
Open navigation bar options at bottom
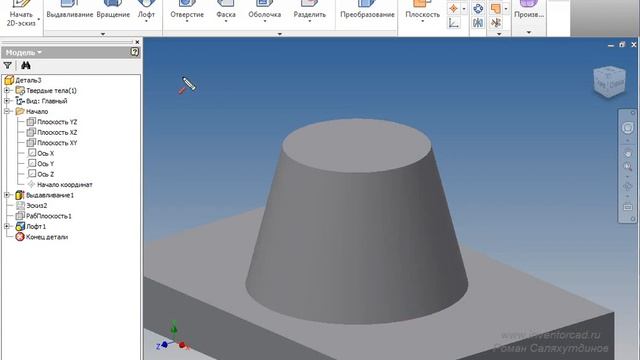click(633, 219)
